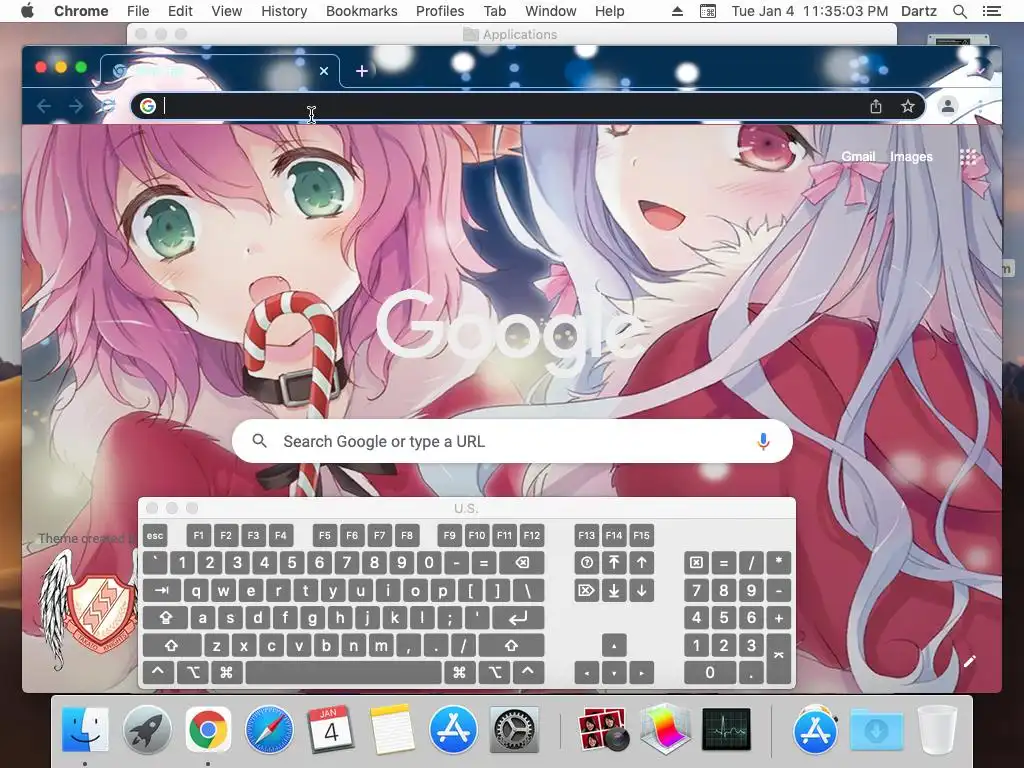Click the Spotlight search icon in menu bar
1024x768 pixels.
959,11
